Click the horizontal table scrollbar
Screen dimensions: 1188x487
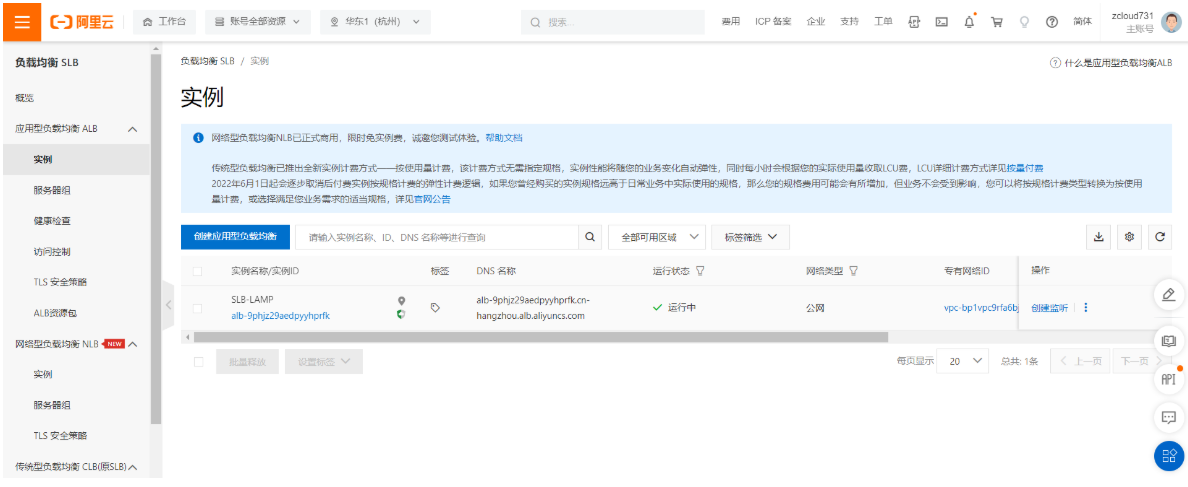pos(540,337)
